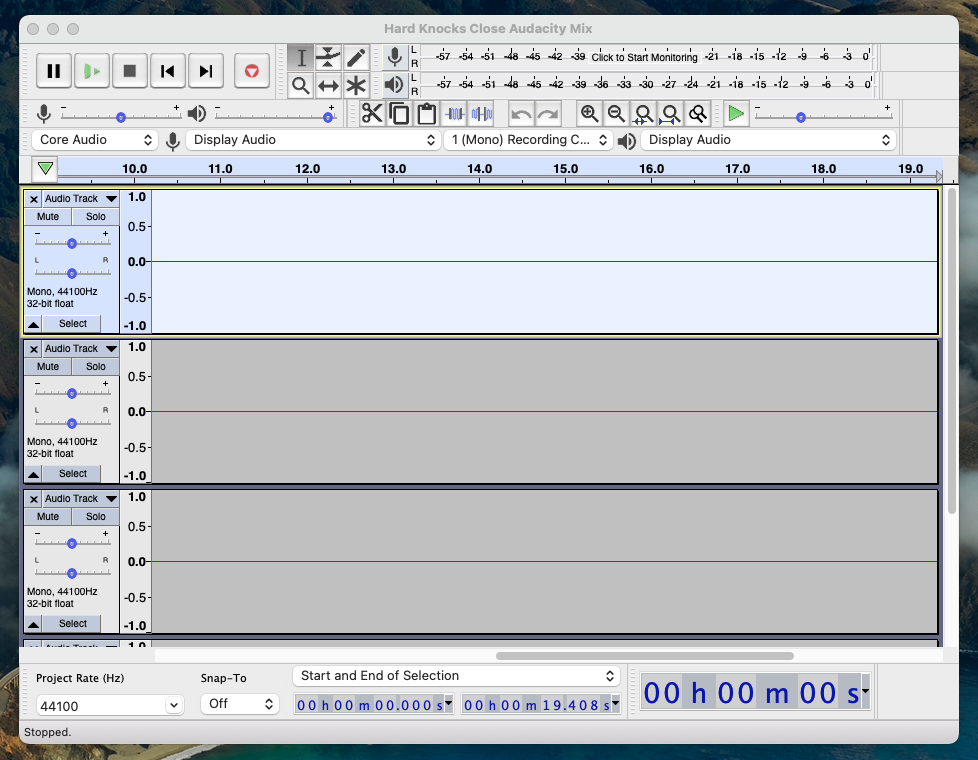The image size is (978, 760).
Task: Mute the first audio track
Action: coord(48,217)
